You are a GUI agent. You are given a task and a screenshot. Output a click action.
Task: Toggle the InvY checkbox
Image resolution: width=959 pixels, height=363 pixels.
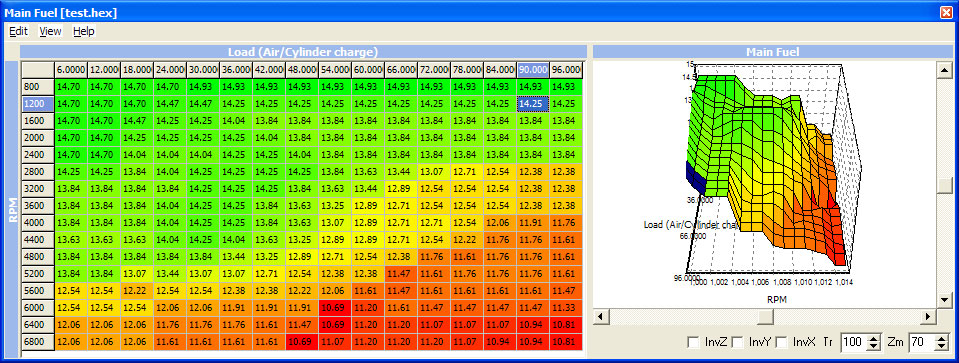pyautogui.click(x=737, y=343)
